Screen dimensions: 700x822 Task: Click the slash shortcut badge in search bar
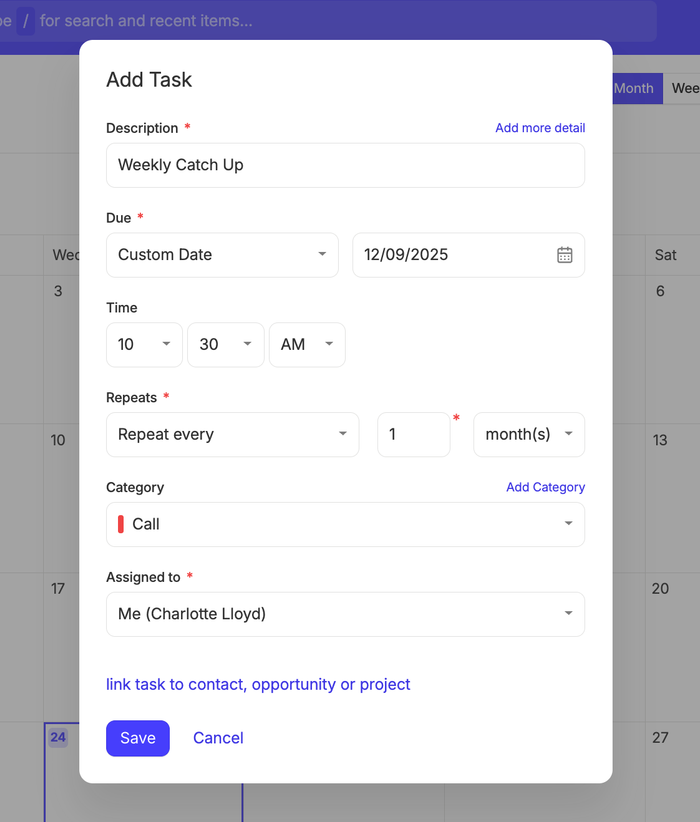[25, 21]
